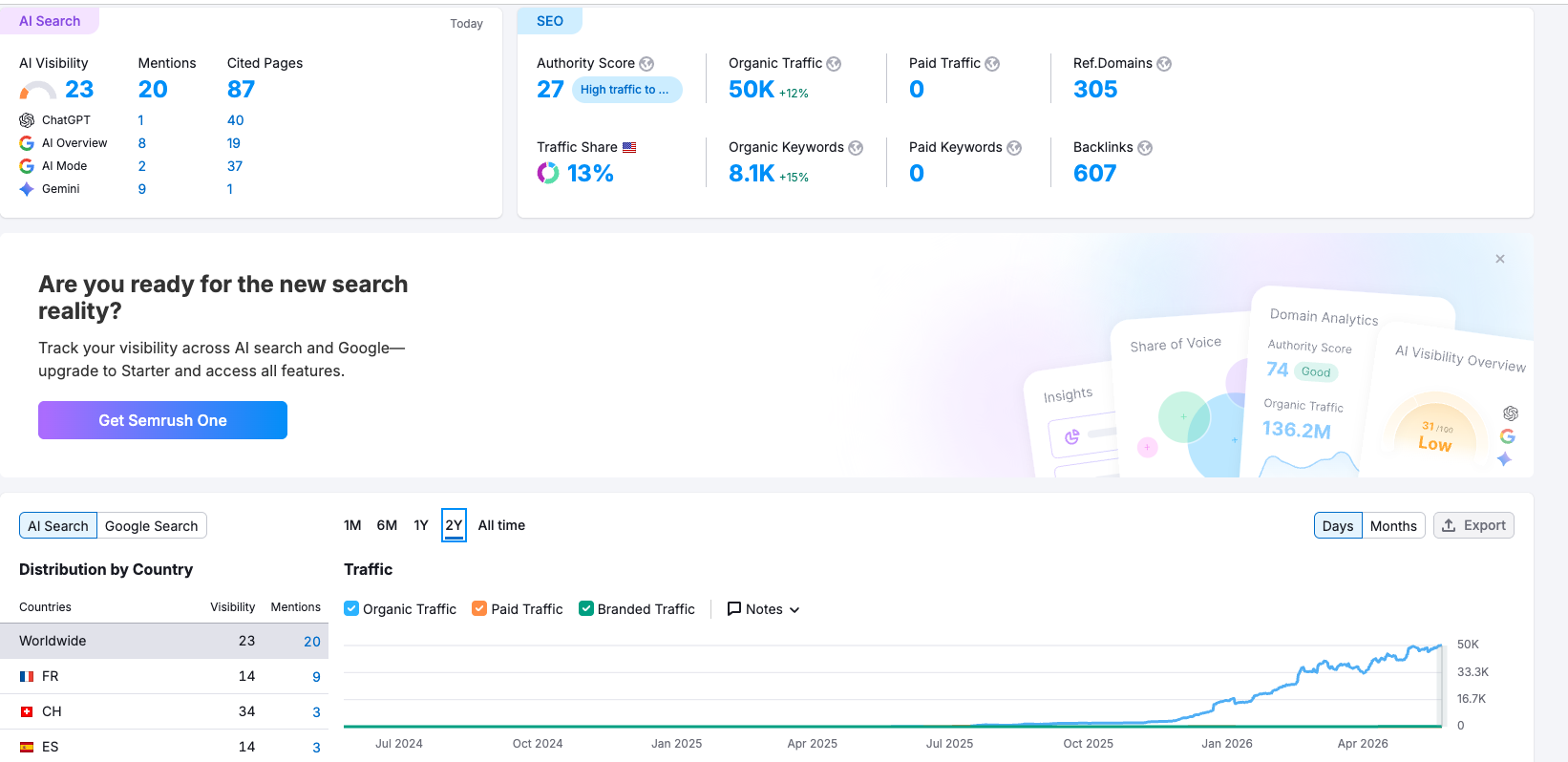
Task: Click the info icon next to Organic Keywords
Action: 856,148
